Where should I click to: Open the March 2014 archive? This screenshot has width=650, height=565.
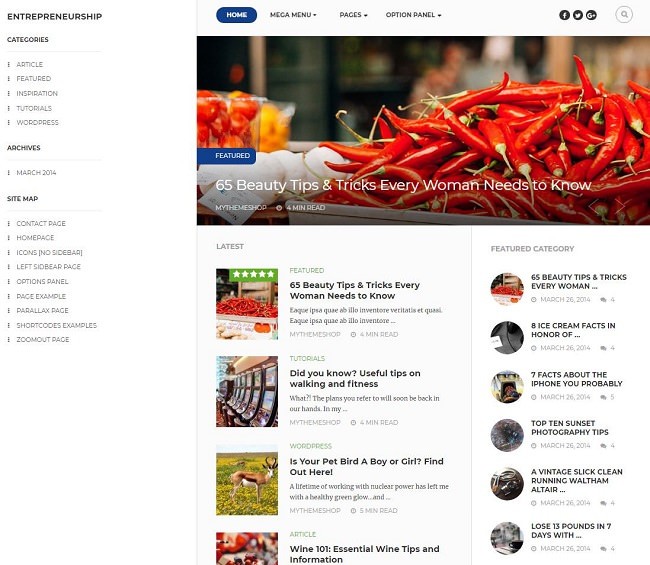[36, 172]
